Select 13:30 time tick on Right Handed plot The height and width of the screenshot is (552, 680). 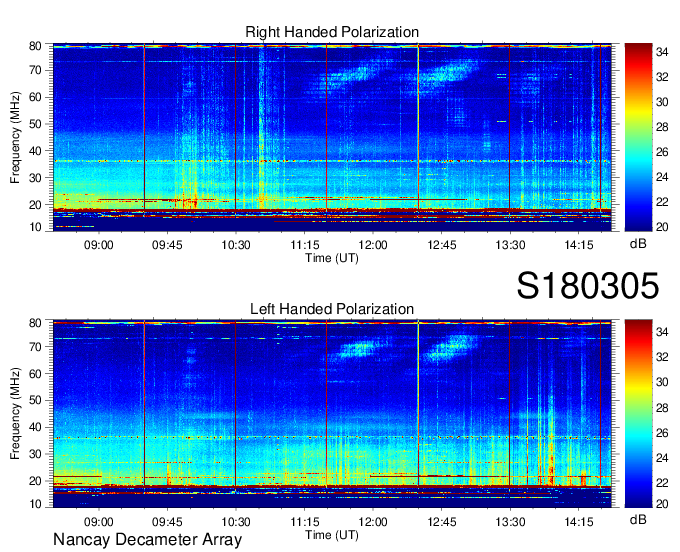coord(510,245)
